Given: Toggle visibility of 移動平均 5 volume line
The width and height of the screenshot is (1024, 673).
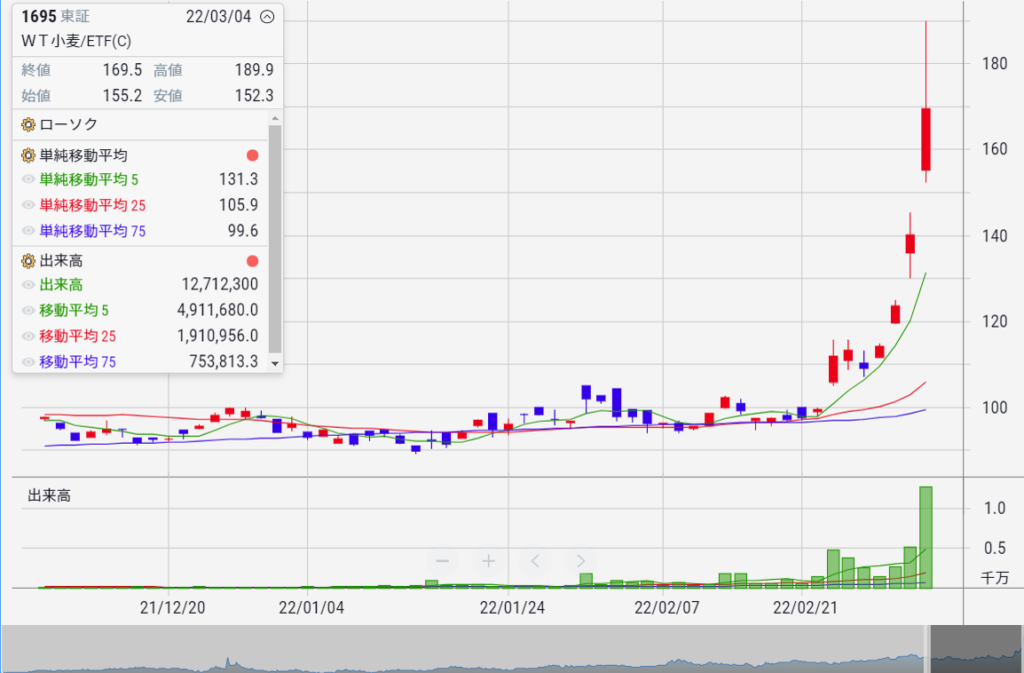Looking at the screenshot, I should click(x=28, y=310).
